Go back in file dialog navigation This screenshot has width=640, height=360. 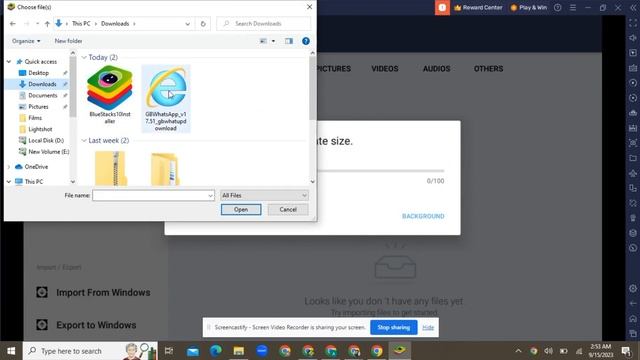click(13, 24)
